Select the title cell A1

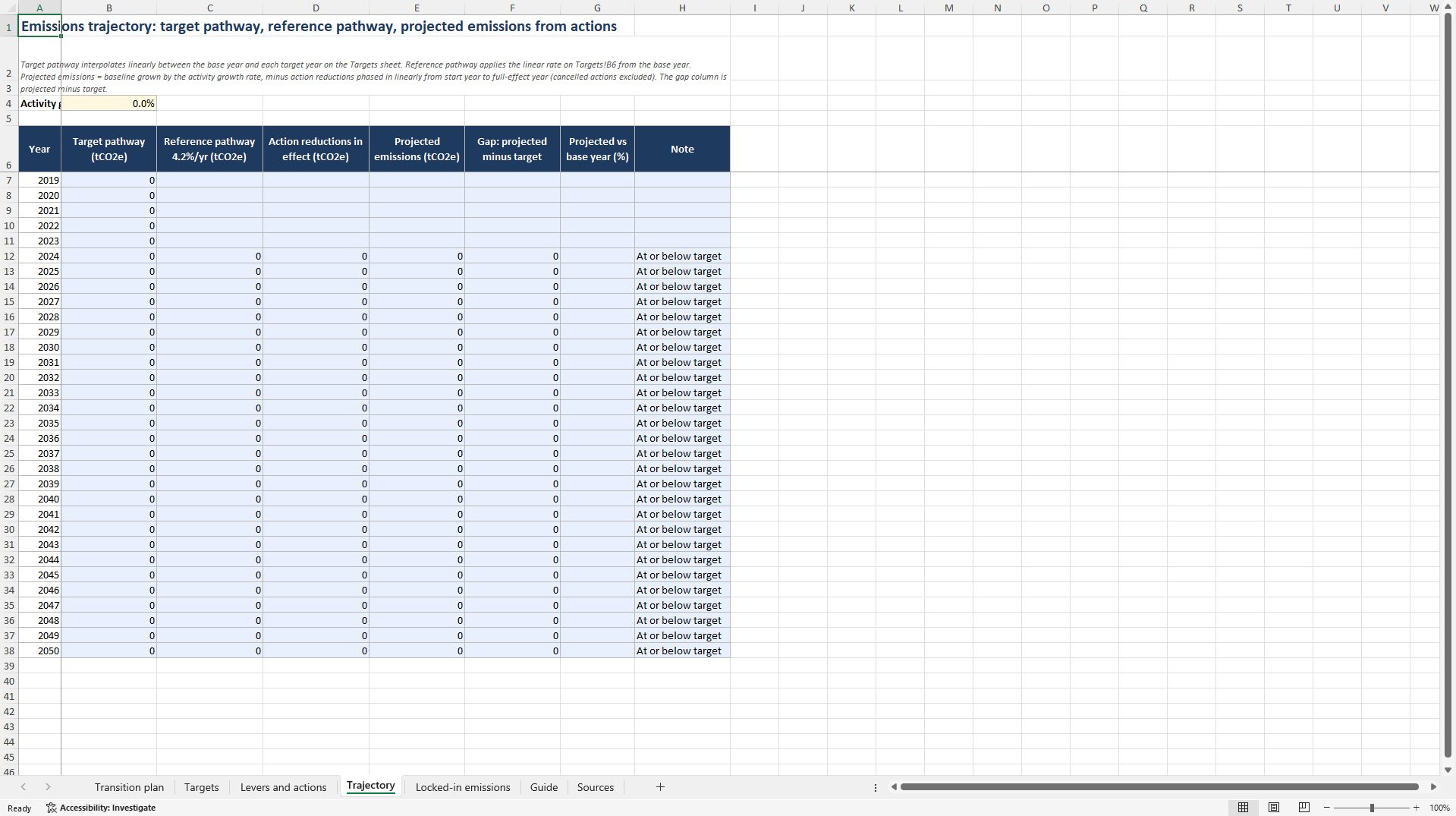pos(39,26)
